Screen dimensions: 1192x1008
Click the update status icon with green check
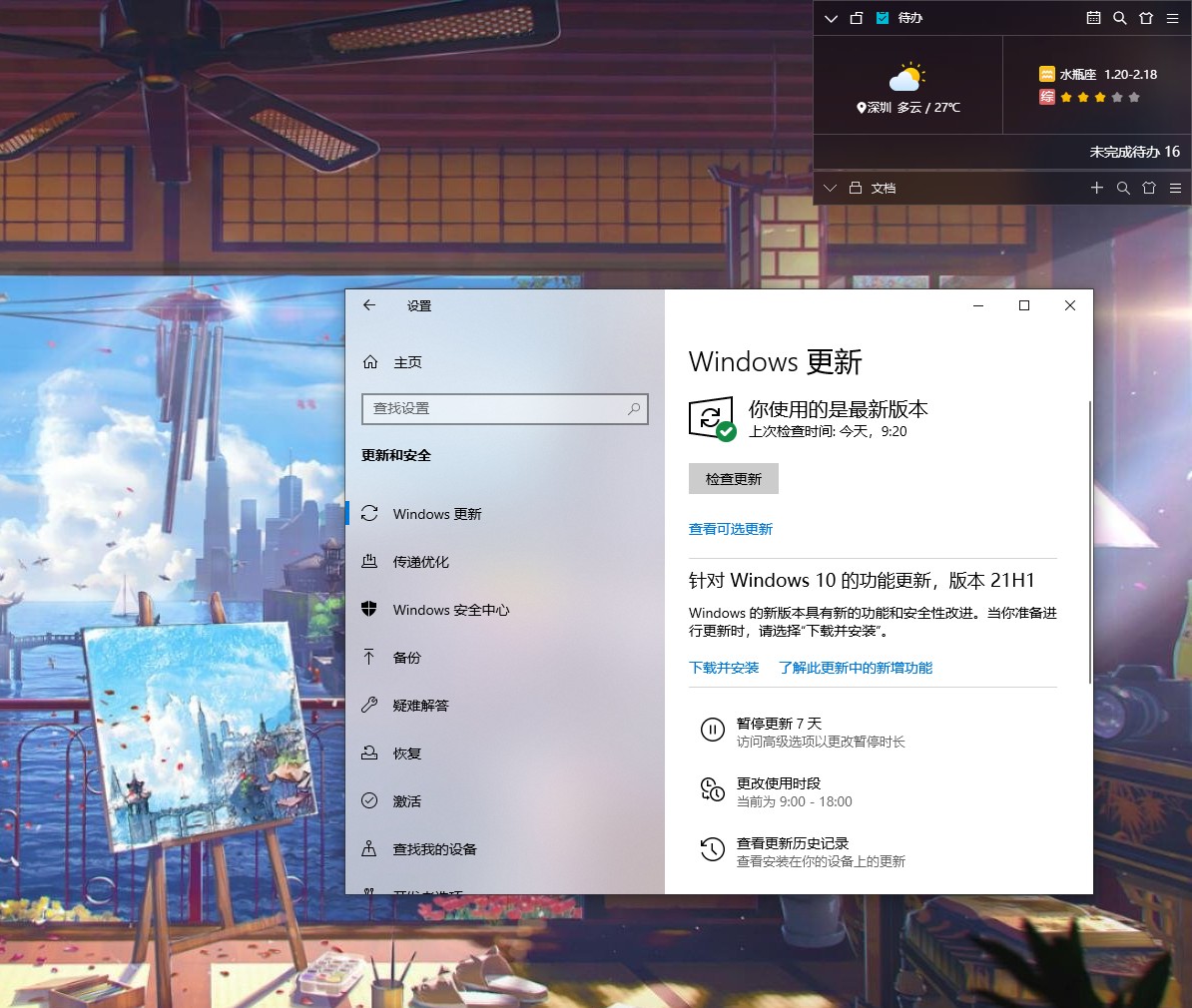pyautogui.click(x=713, y=417)
